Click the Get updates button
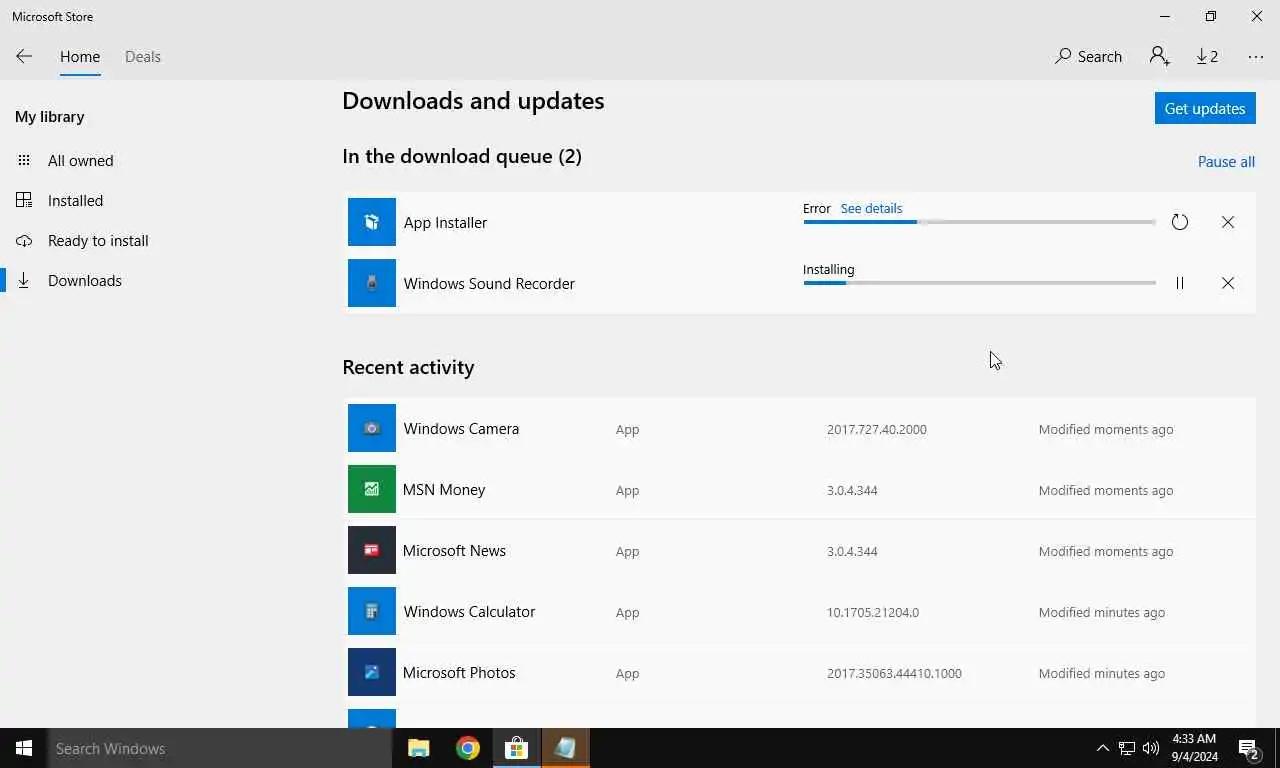Viewport: 1280px width, 768px height. pos(1205,108)
